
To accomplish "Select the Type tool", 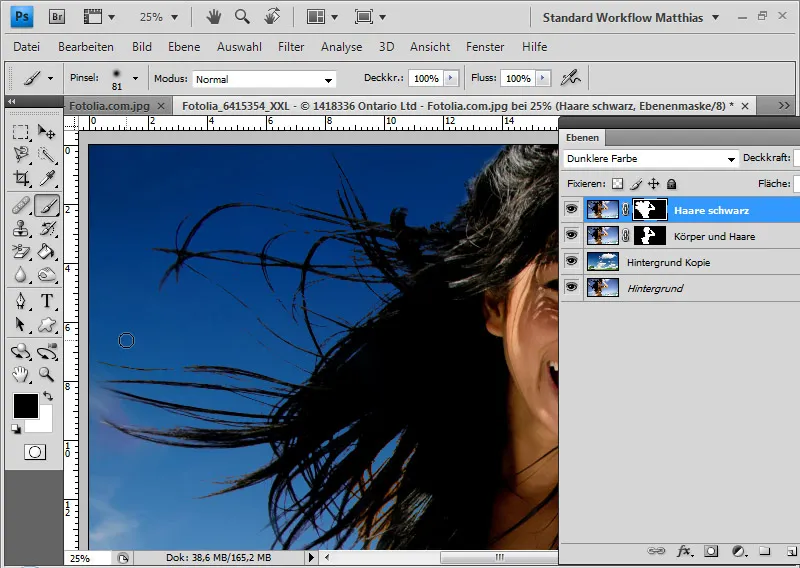I will (x=47, y=301).
